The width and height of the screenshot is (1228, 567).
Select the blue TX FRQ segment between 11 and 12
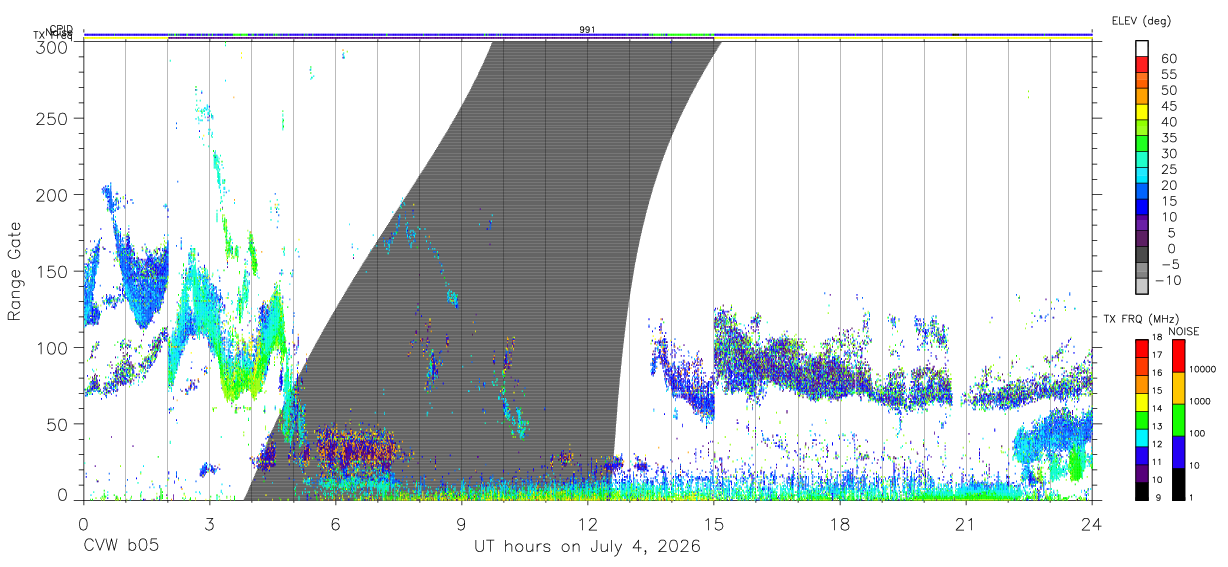1142,454
